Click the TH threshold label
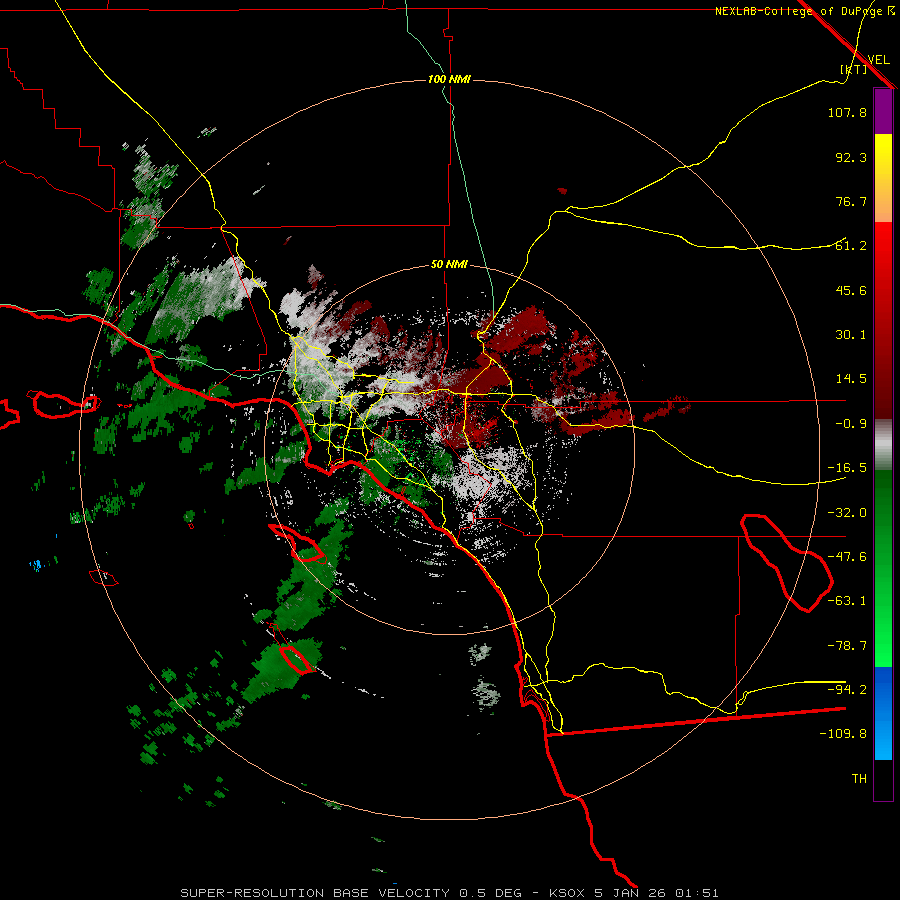Screen dimensions: 900x900 click(x=859, y=779)
